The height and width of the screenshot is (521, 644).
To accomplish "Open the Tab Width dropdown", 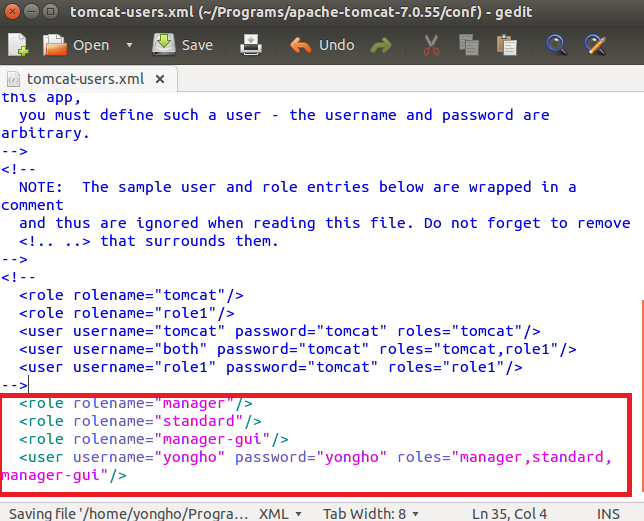I will (370, 514).
